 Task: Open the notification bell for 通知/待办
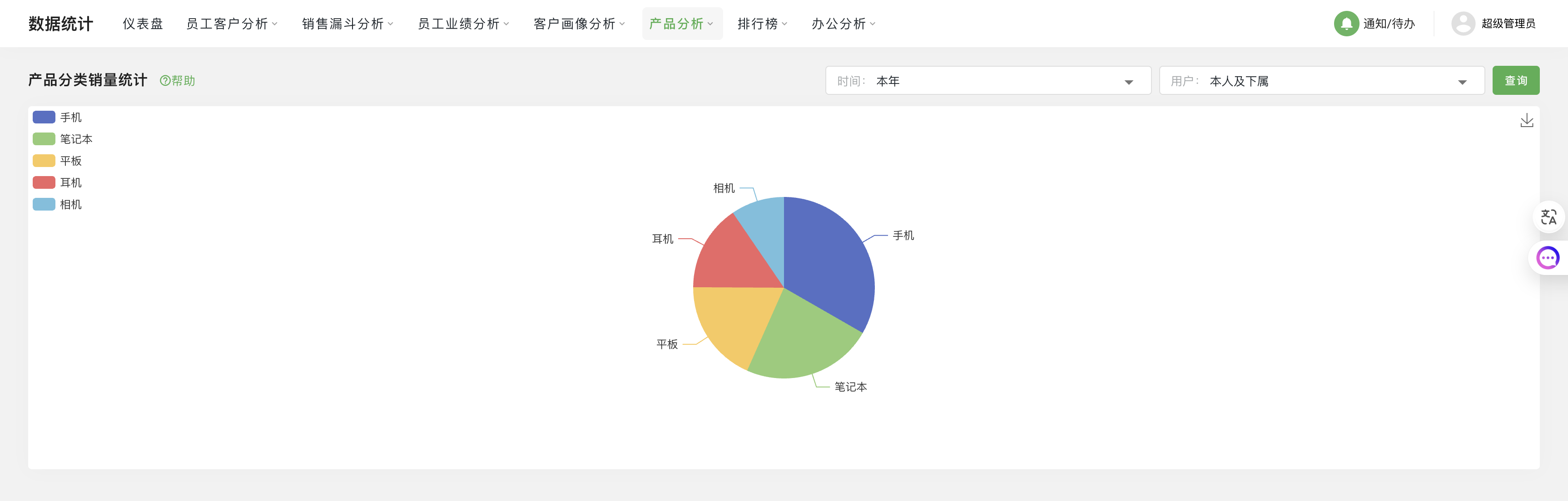pyautogui.click(x=1347, y=24)
